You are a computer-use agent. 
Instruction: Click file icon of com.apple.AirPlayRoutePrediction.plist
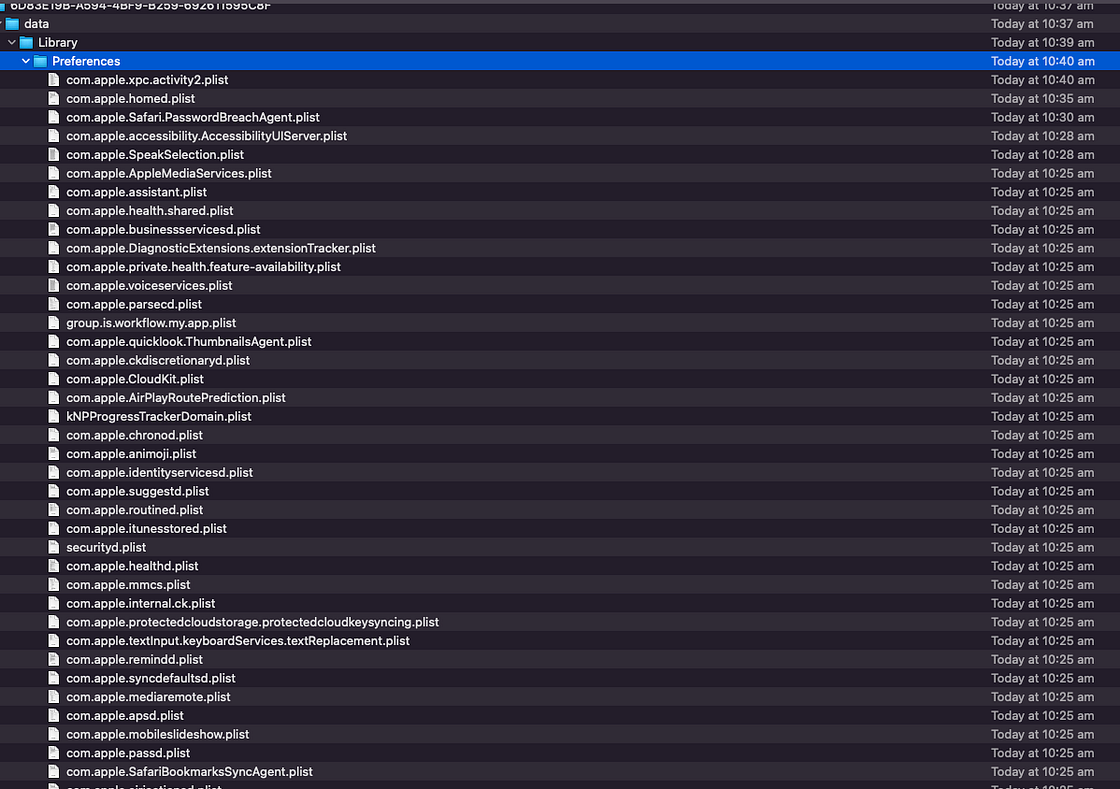click(x=54, y=398)
